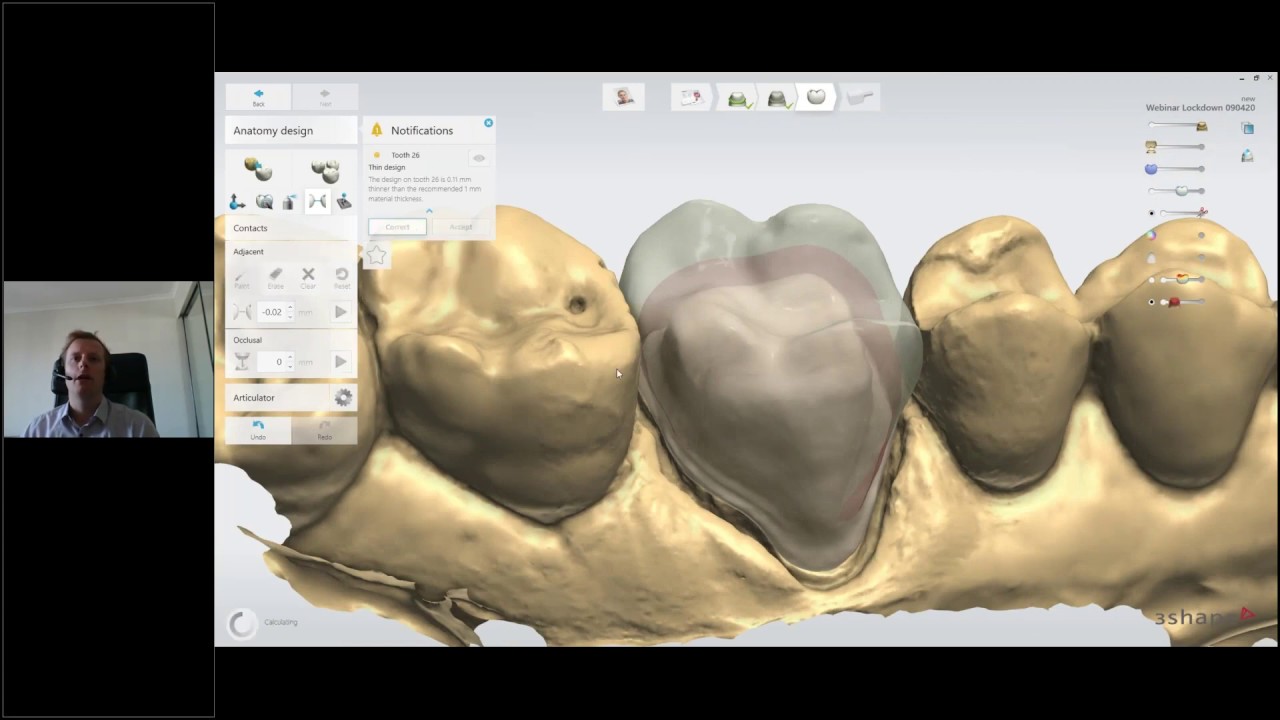Click the occlusal contact icon
Viewport: 1280px width, 720px height.
241,362
